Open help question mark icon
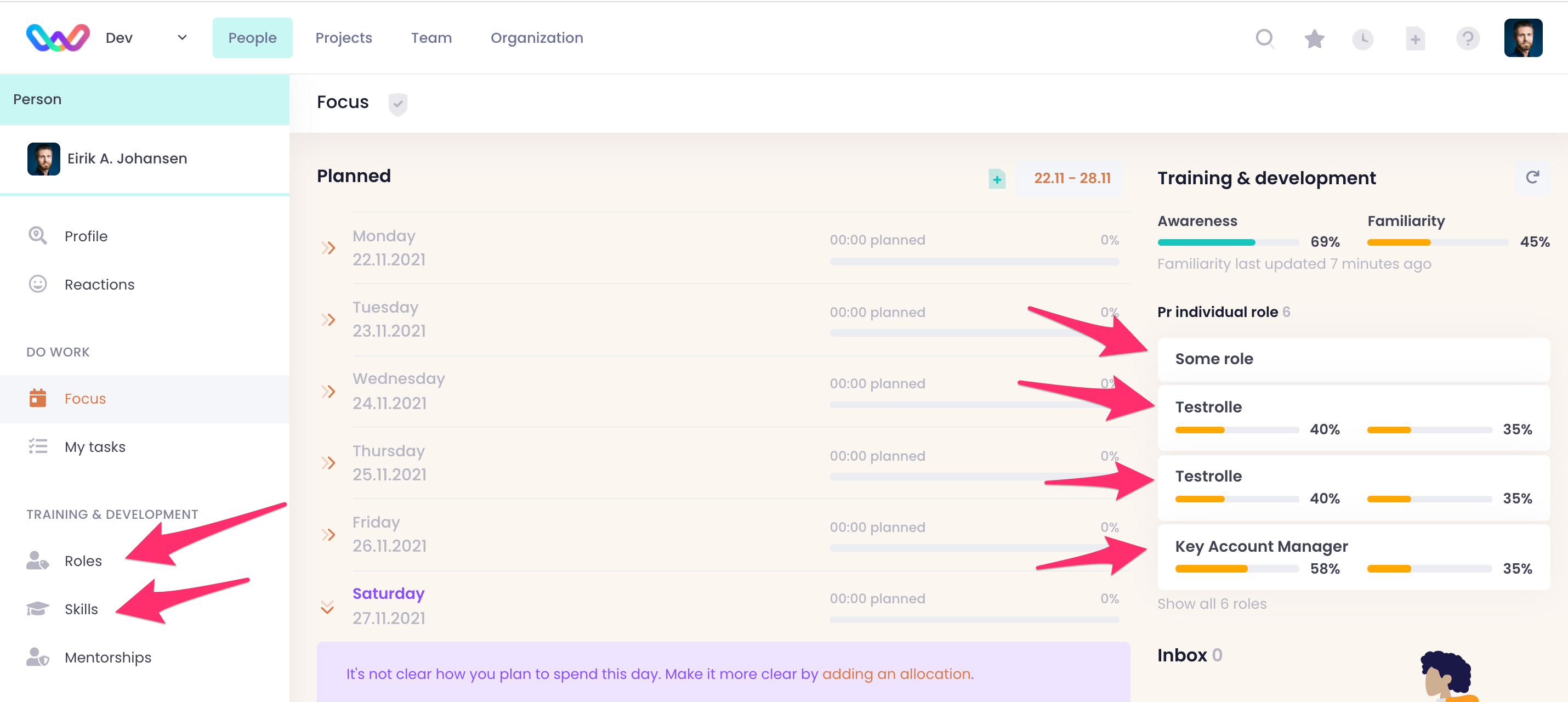Viewport: 1568px width, 702px height. (1468, 39)
